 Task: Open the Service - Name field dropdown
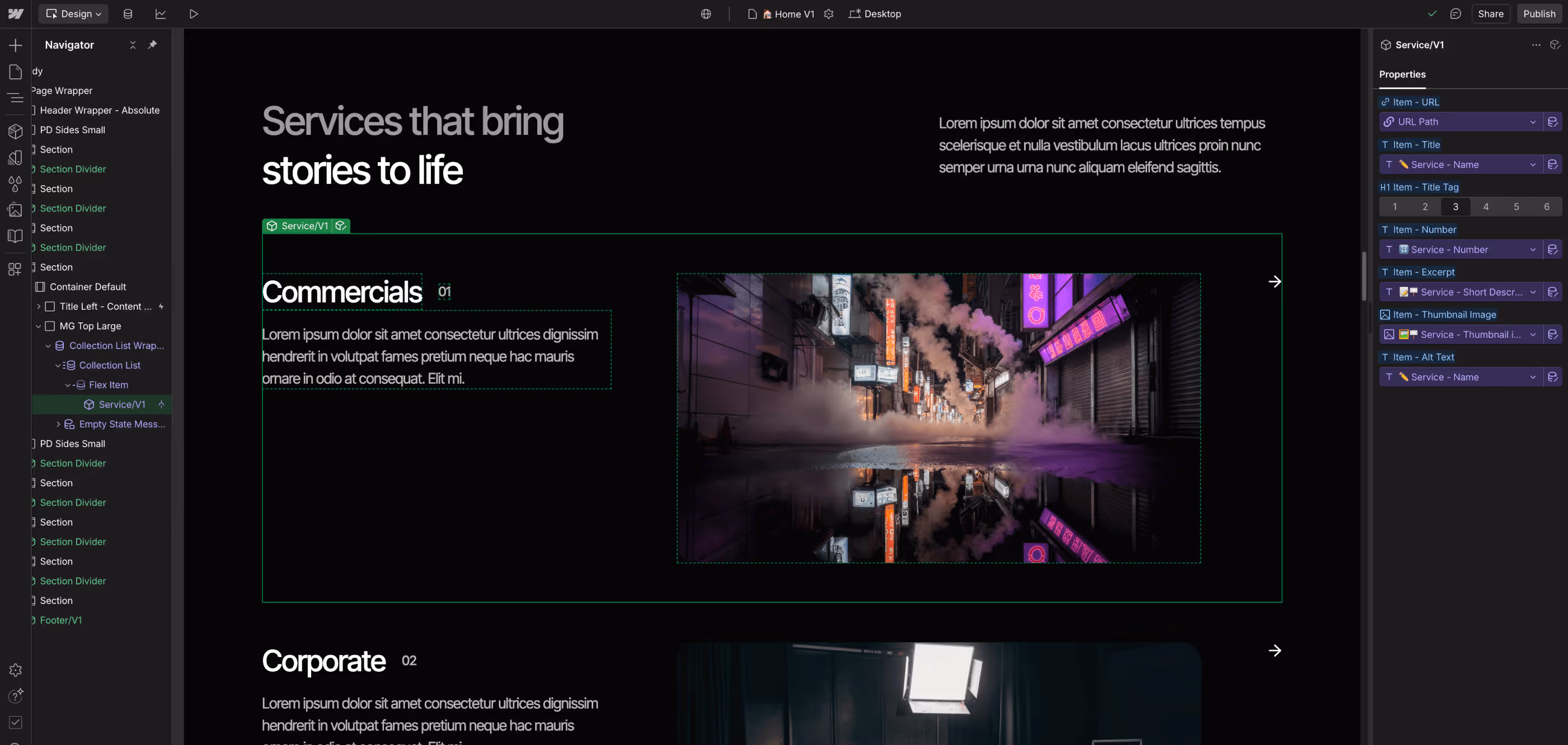(1533, 164)
